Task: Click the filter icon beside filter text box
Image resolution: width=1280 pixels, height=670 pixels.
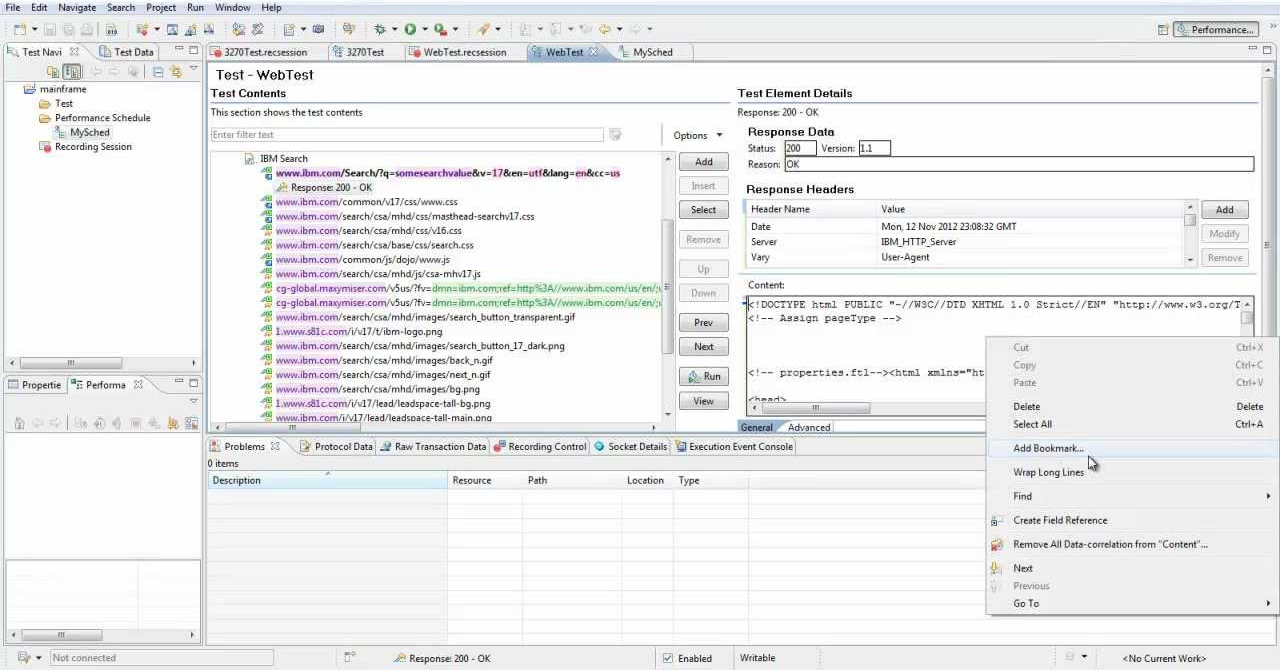Action: click(x=616, y=135)
